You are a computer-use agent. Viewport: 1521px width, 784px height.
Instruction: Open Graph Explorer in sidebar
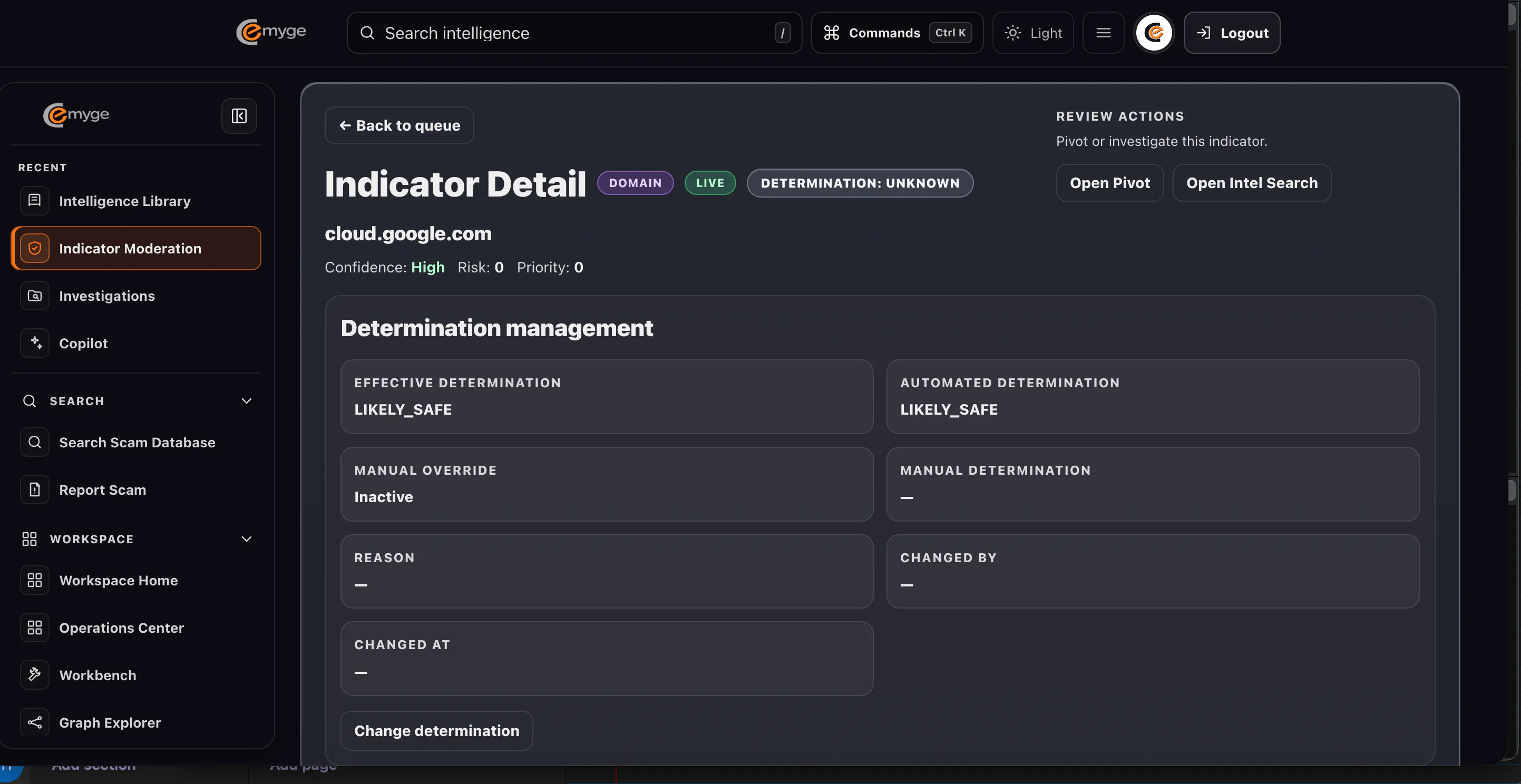(x=136, y=722)
